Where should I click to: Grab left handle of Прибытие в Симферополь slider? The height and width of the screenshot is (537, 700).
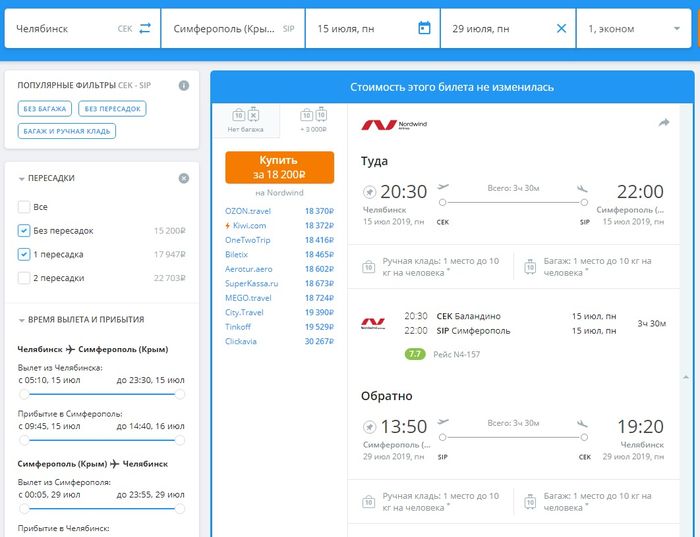pyautogui.click(x=24, y=440)
